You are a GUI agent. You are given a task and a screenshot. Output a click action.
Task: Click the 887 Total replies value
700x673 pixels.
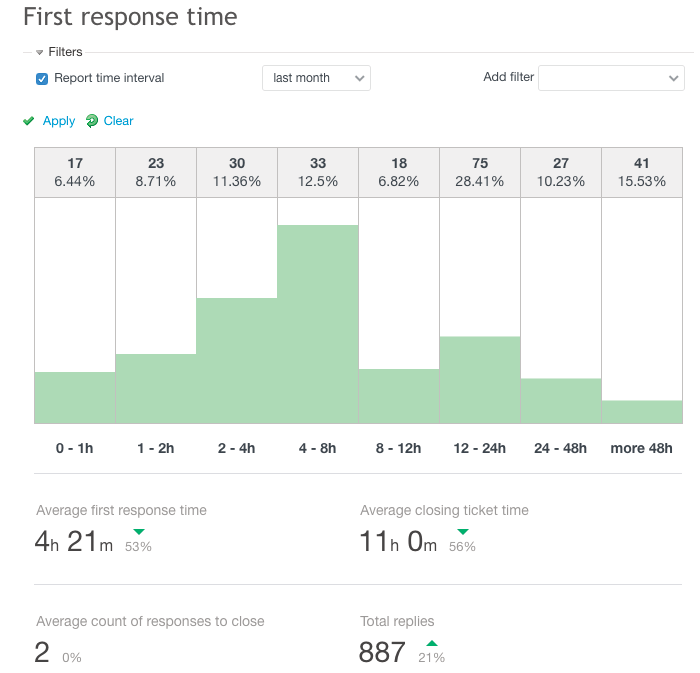[382, 653]
